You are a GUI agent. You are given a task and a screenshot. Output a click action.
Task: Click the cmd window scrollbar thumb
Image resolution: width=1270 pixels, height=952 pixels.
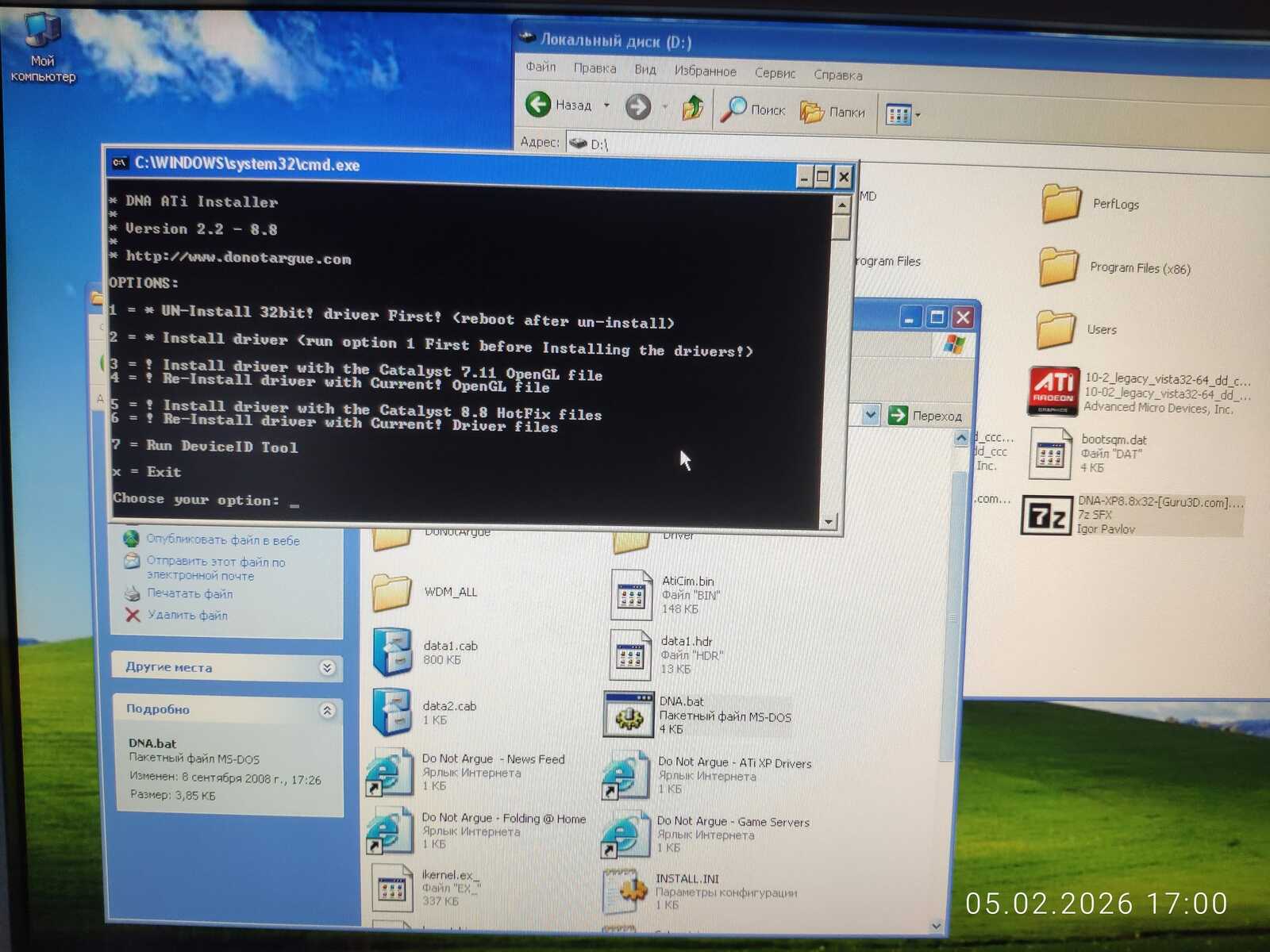(x=841, y=228)
